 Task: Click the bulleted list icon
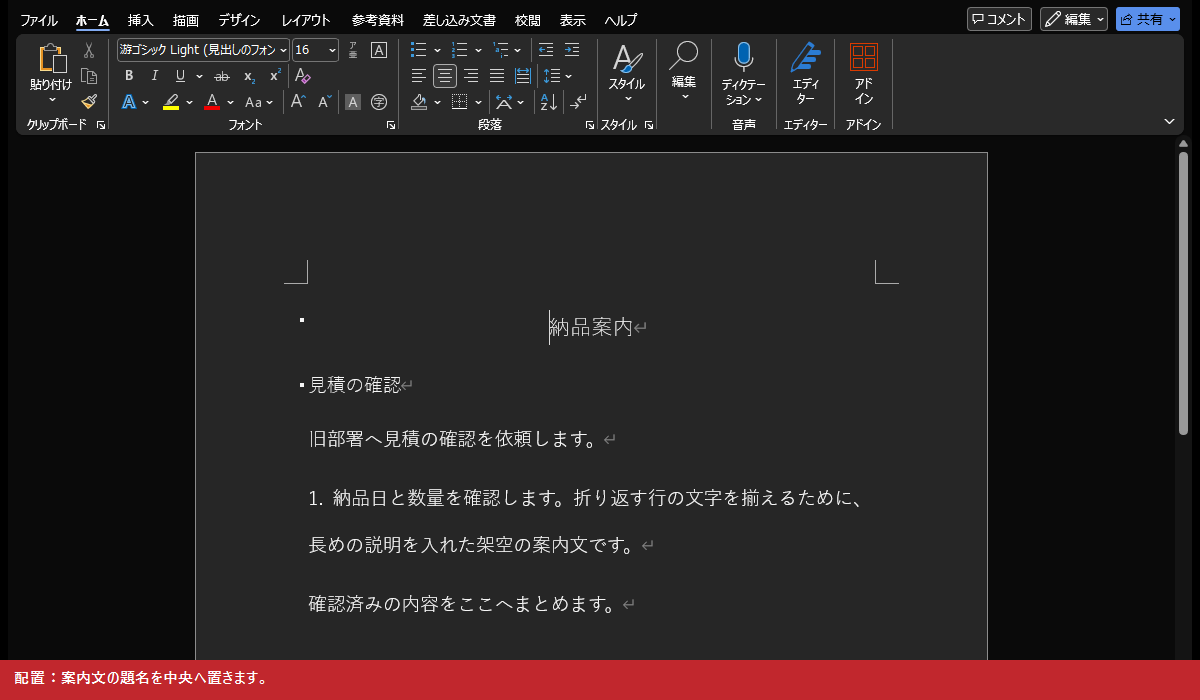pyautogui.click(x=419, y=50)
